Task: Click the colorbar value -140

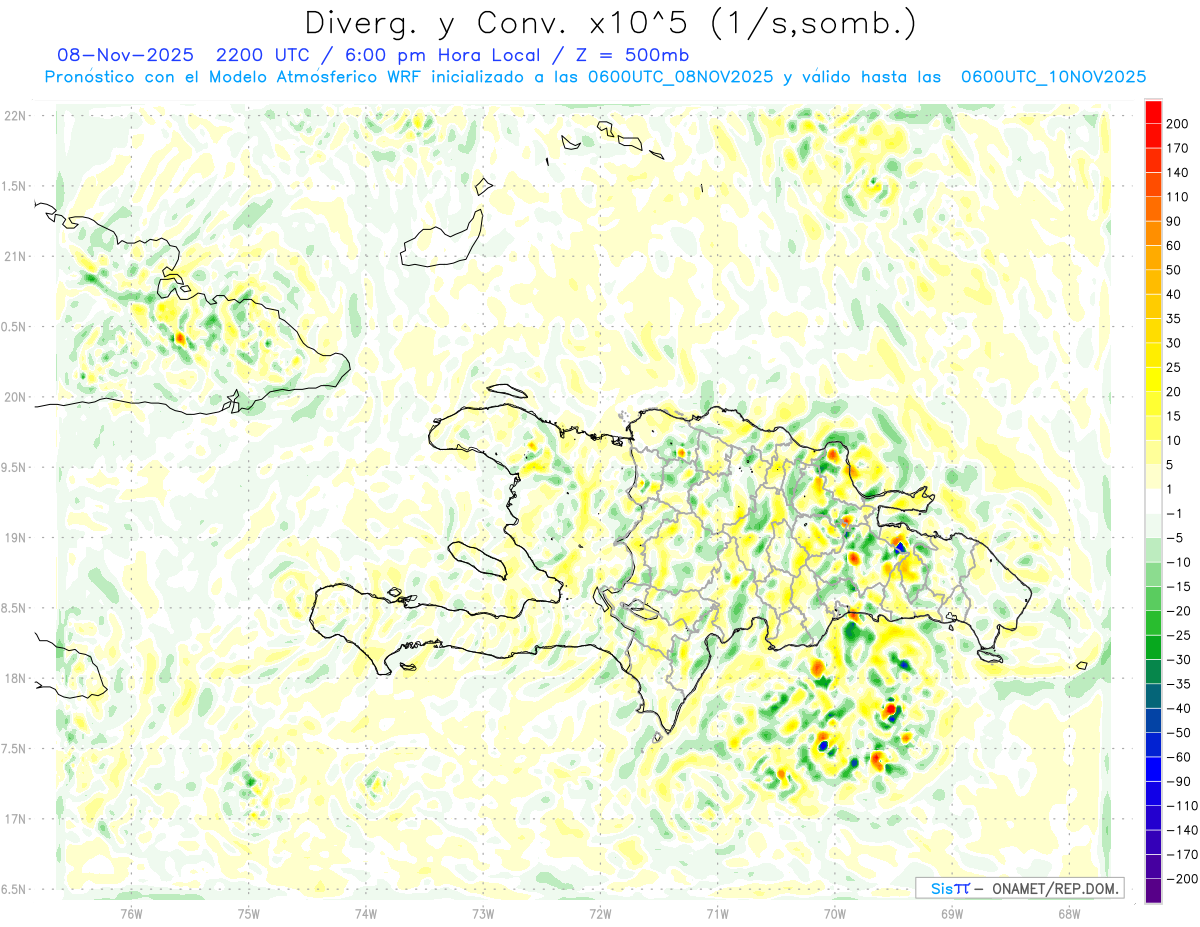Action: [1184, 830]
